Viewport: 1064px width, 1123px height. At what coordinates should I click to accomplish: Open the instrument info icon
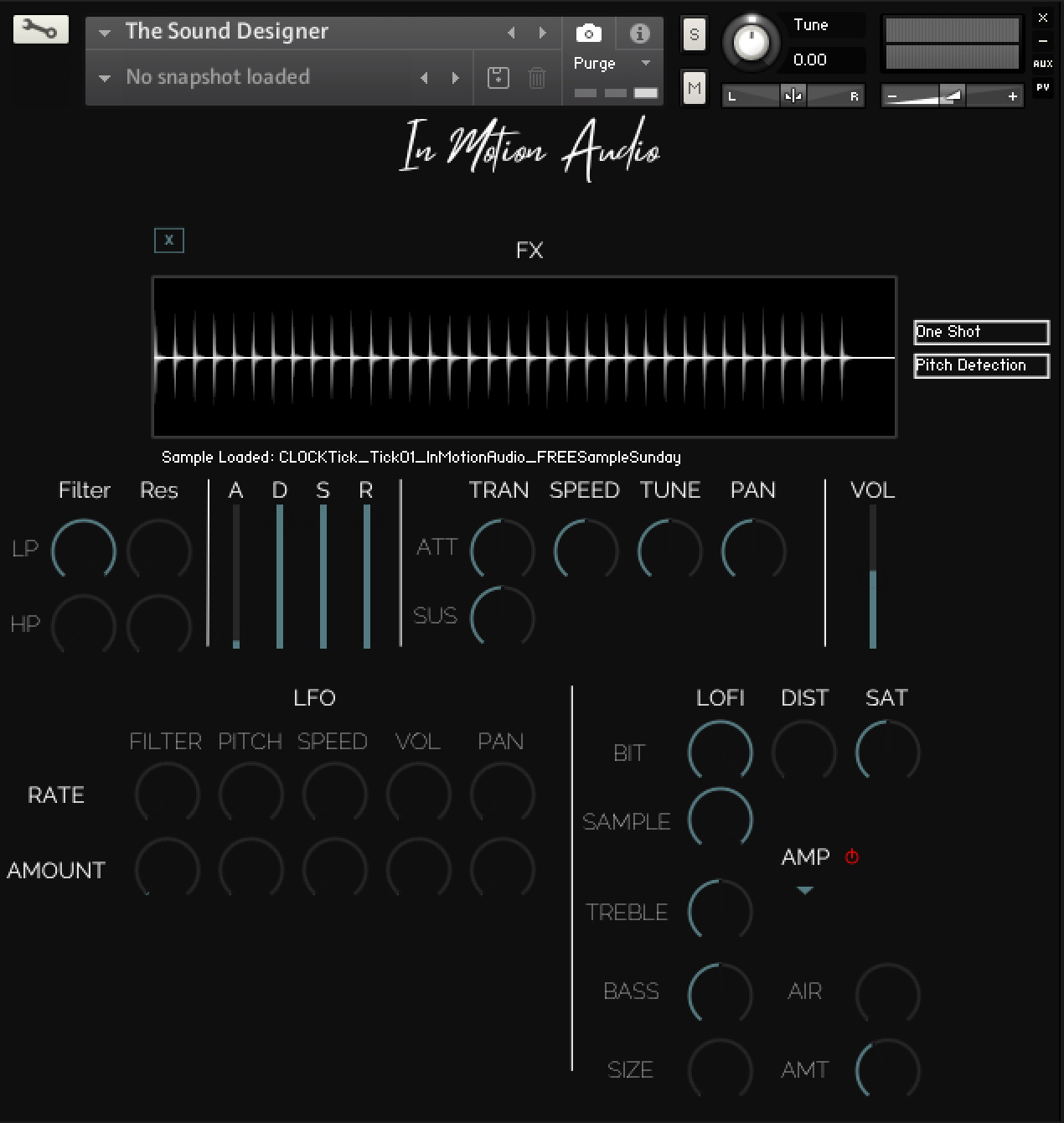pyautogui.click(x=639, y=34)
